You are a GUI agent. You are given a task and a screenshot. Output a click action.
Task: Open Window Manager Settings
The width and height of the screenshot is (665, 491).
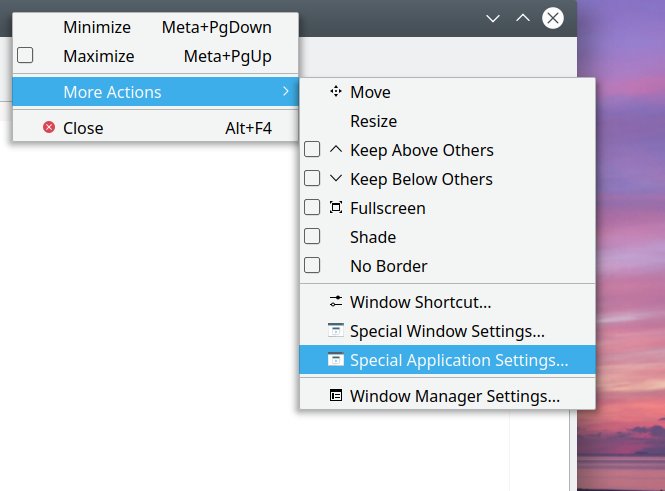point(454,395)
